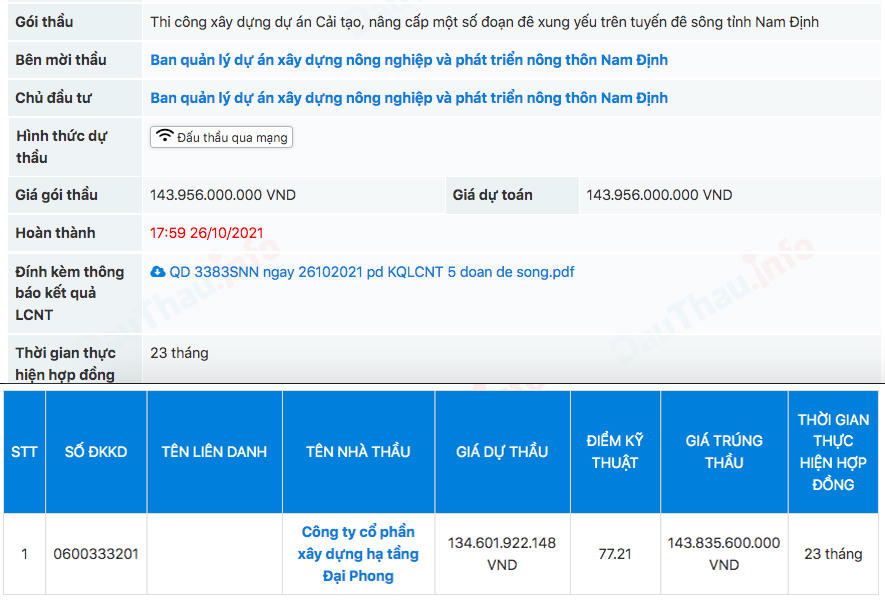Click THỜI GIAN THỰC HIỆN HỢP ĐỒNG header

tap(833, 451)
